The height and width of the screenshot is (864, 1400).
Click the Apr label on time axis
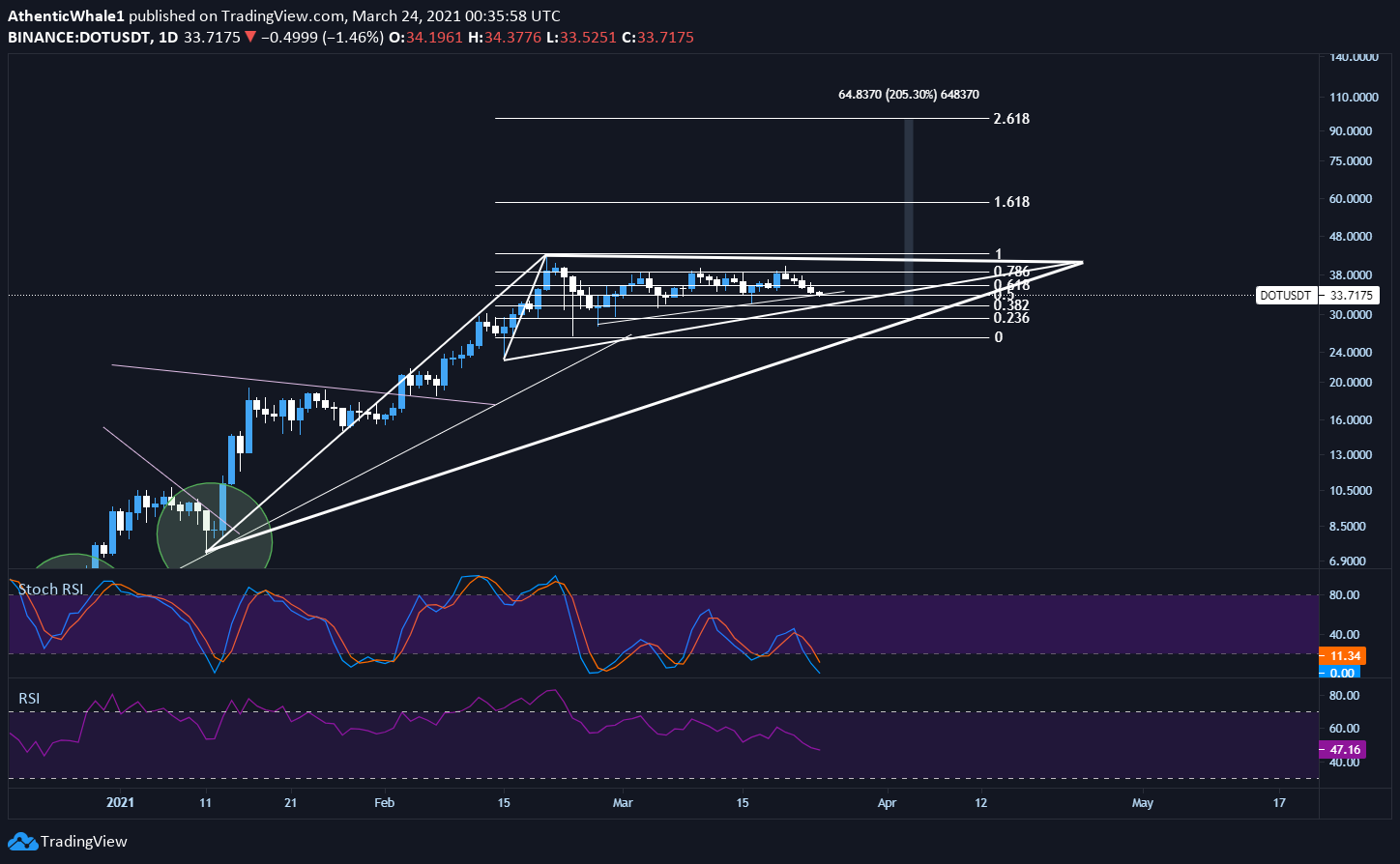[x=889, y=802]
